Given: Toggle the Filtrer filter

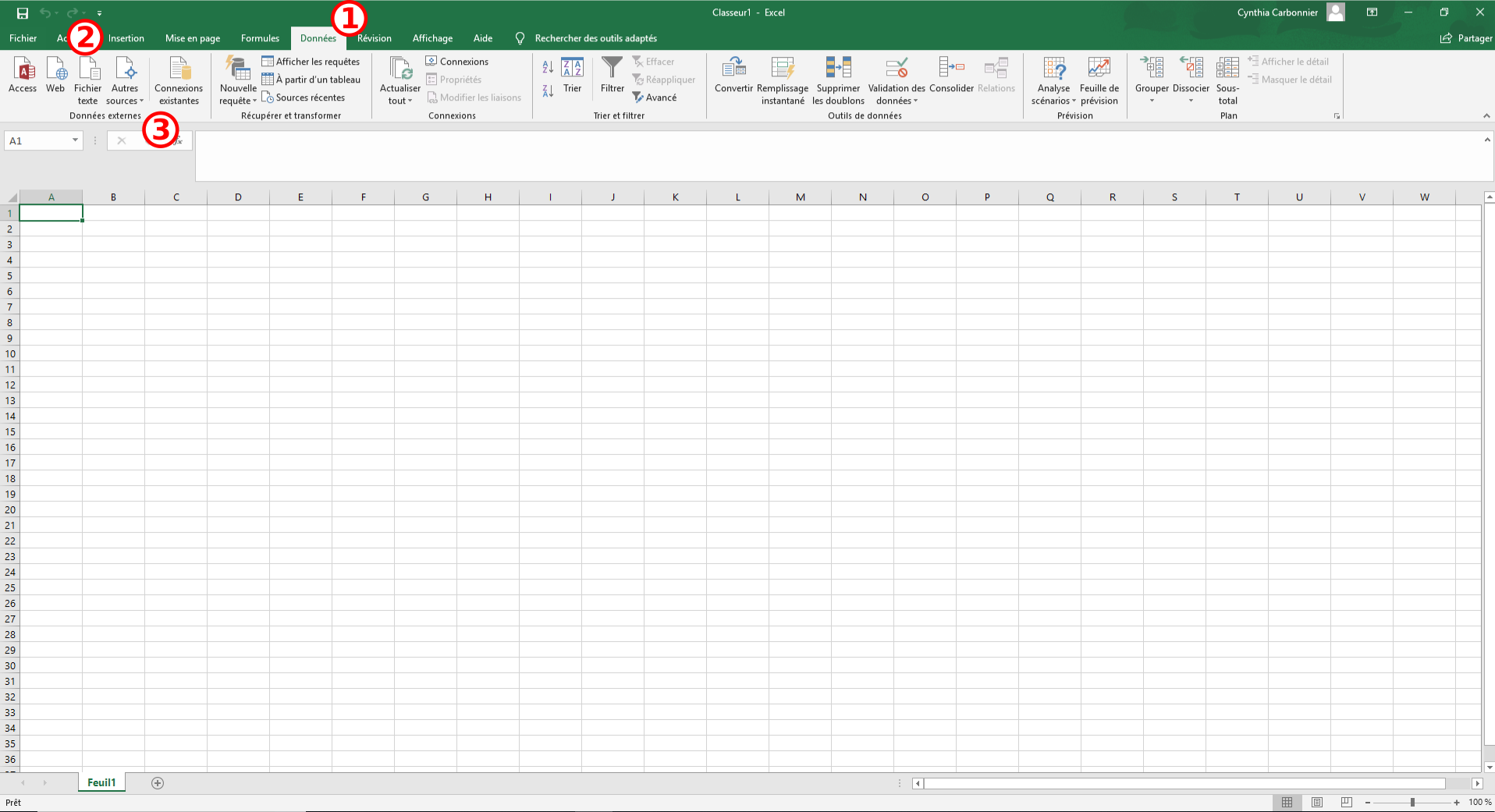Looking at the screenshot, I should pyautogui.click(x=613, y=75).
